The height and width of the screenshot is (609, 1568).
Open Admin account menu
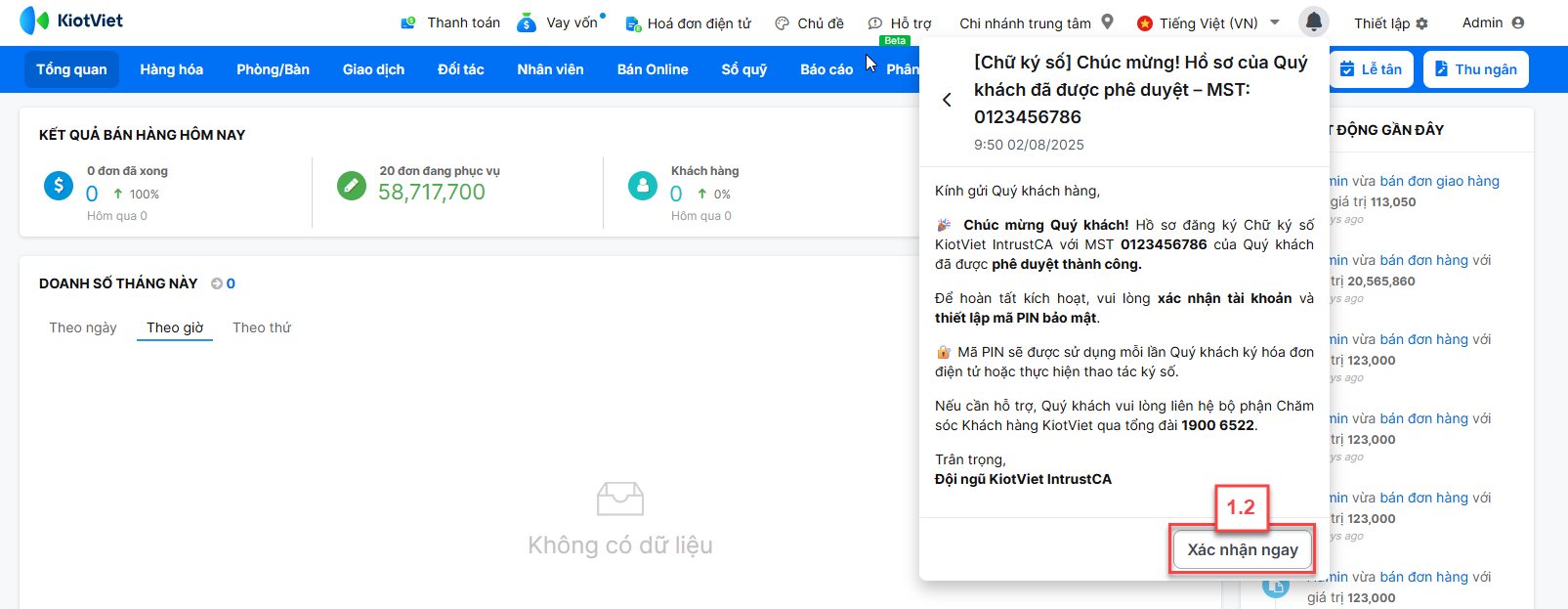(x=1482, y=22)
